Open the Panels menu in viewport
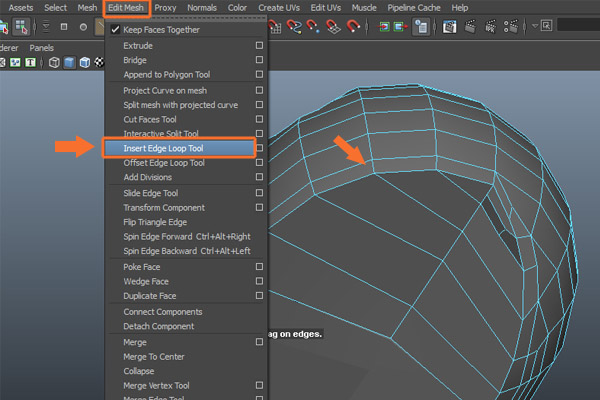The image size is (600, 400). (x=42, y=47)
